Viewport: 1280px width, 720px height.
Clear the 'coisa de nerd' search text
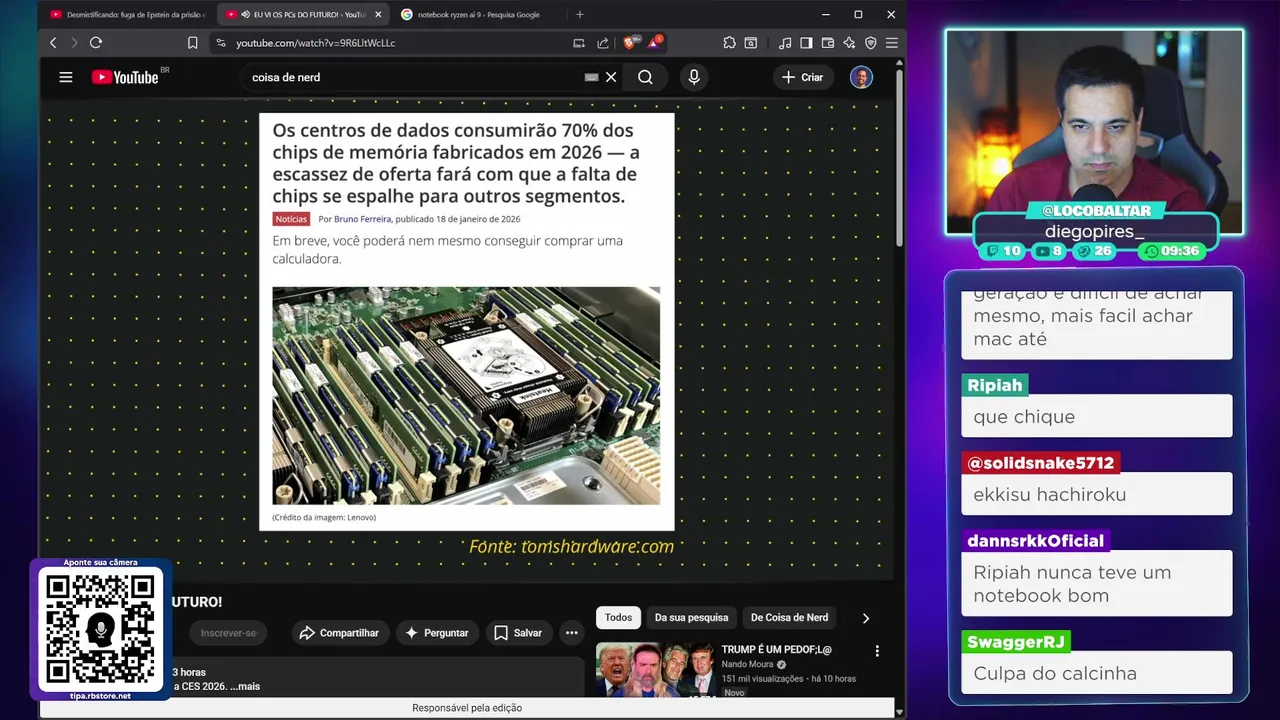click(x=611, y=77)
